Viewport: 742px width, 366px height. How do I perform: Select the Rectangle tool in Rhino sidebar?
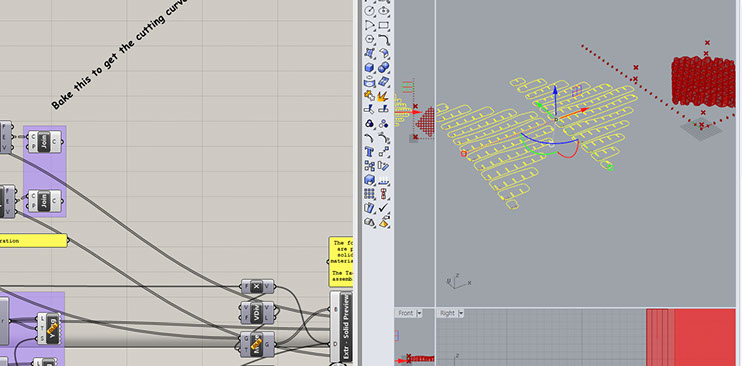pos(384,25)
